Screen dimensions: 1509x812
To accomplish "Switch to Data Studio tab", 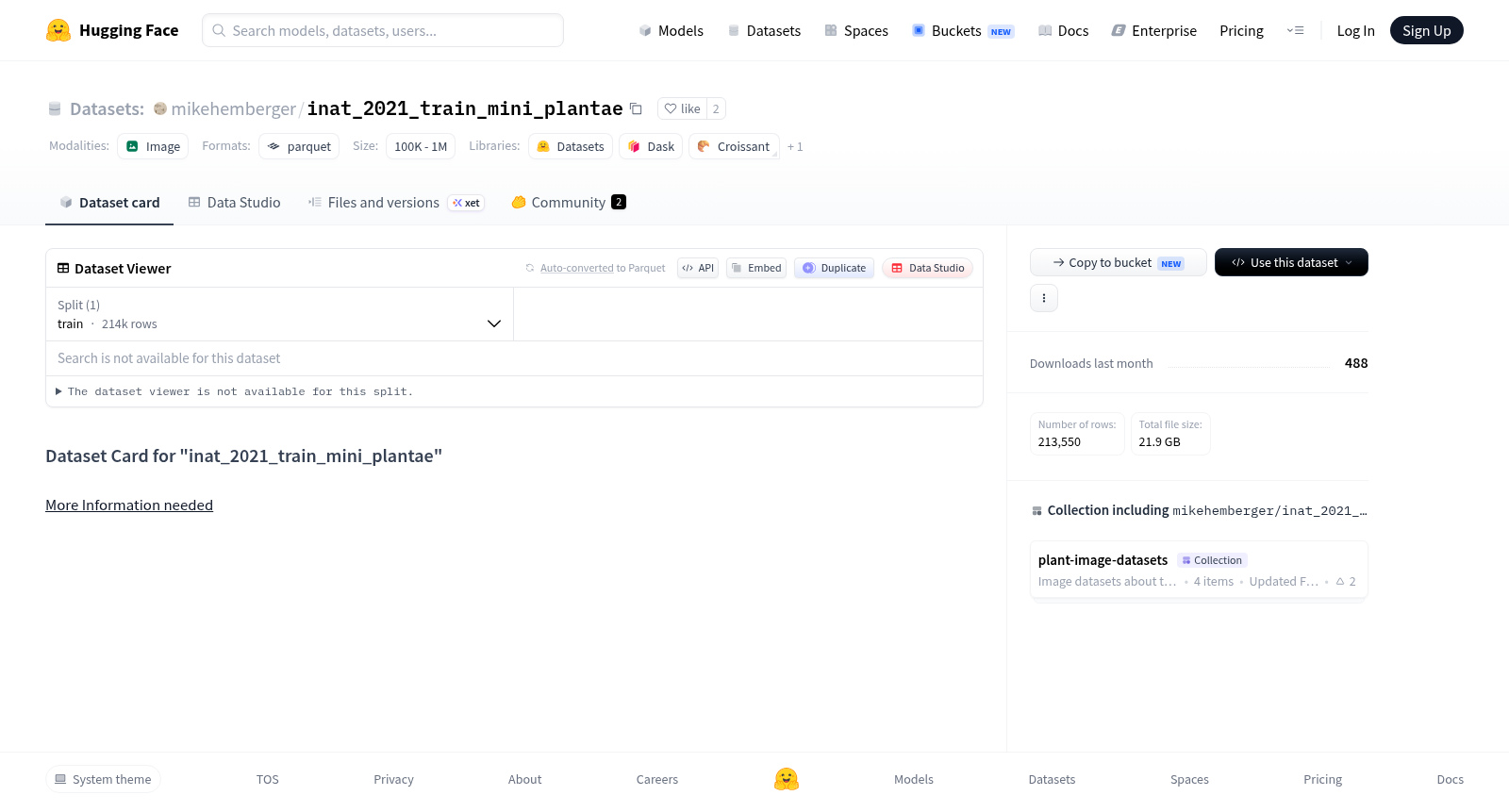I will [x=234, y=203].
